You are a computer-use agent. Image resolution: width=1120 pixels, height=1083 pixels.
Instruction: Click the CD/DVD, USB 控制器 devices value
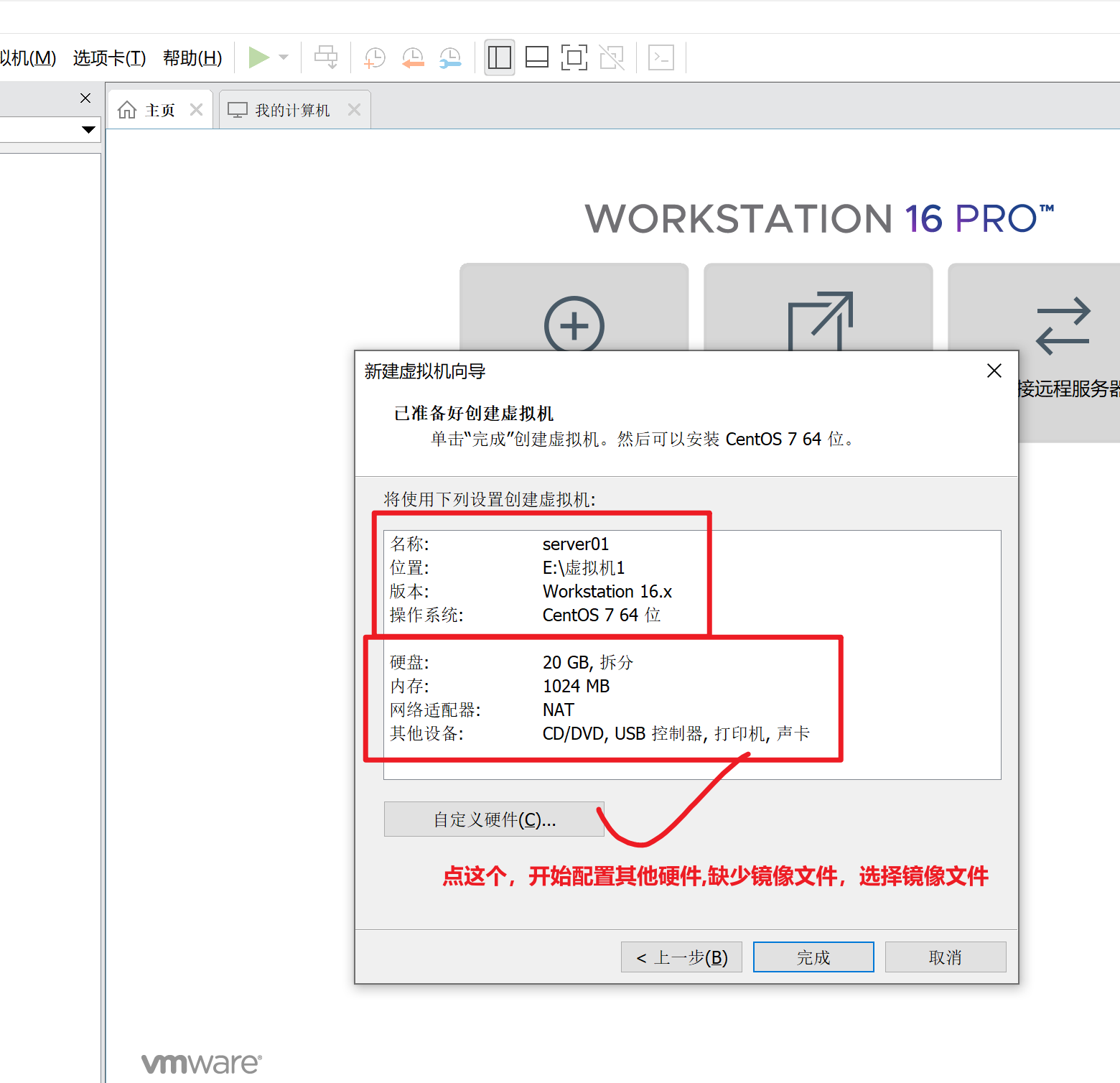coord(676,734)
